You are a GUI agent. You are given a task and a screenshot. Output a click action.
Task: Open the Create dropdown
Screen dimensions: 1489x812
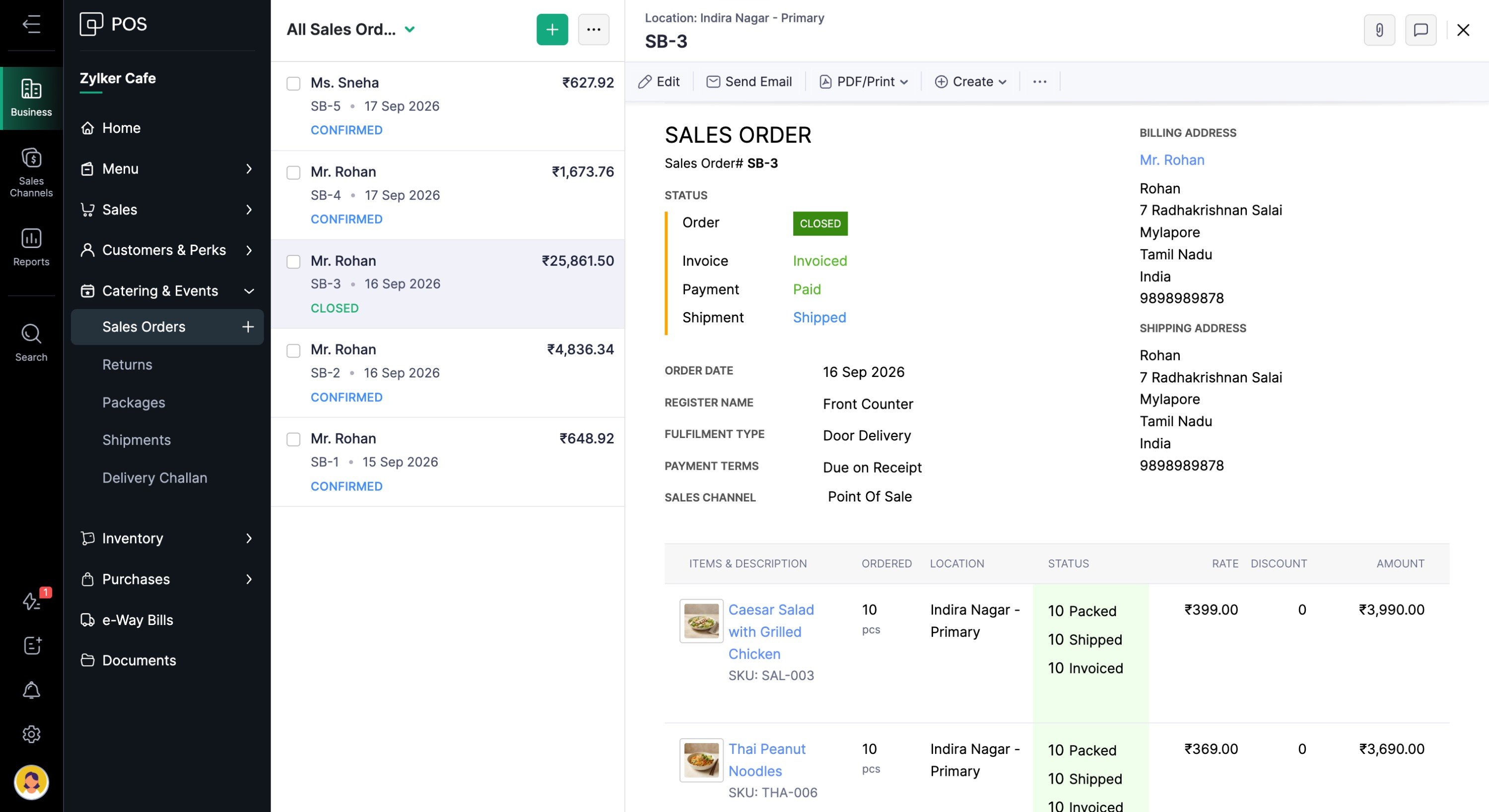970,81
